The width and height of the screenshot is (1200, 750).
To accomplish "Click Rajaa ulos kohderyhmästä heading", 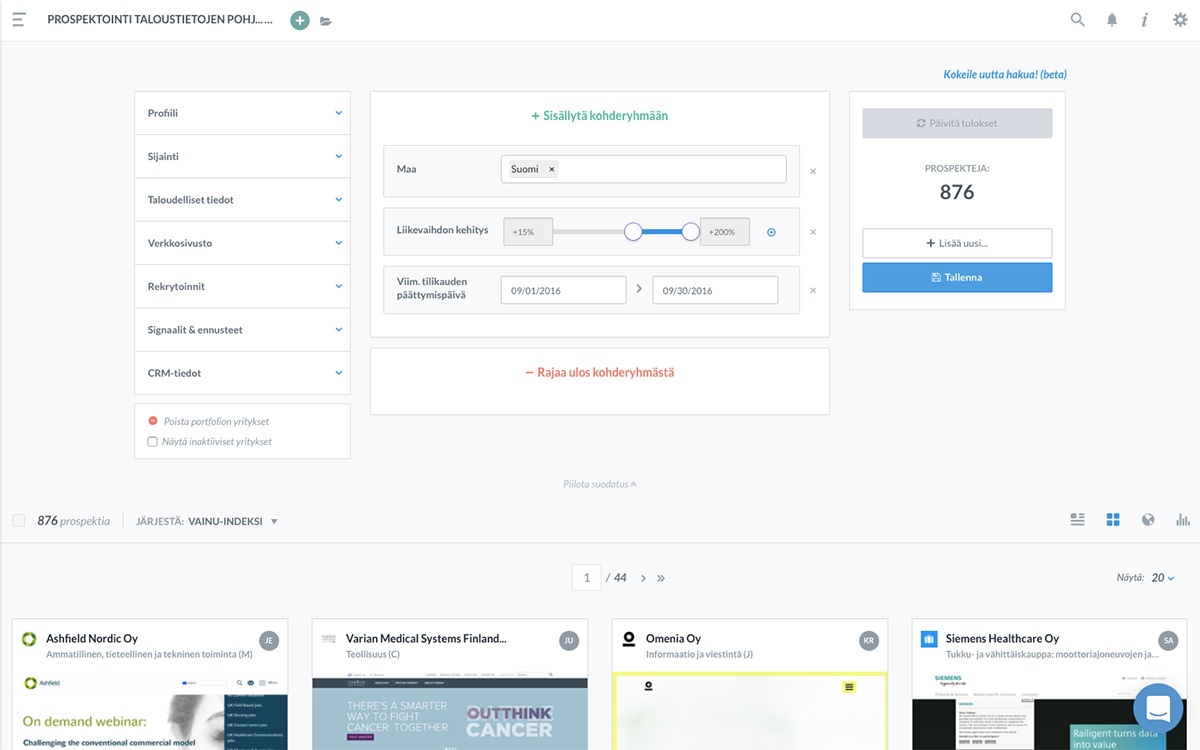I will coord(599,372).
